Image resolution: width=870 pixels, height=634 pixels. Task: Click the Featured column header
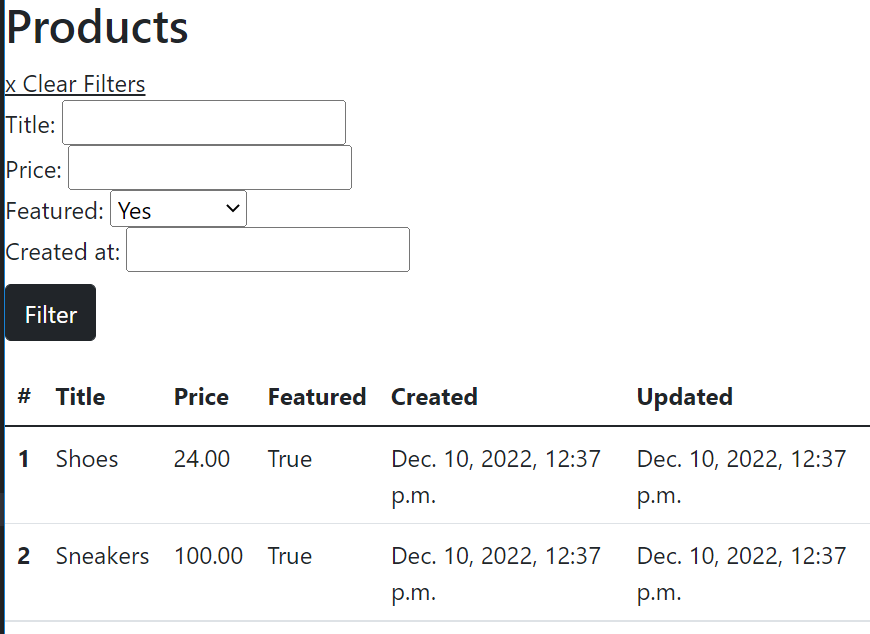tap(316, 397)
